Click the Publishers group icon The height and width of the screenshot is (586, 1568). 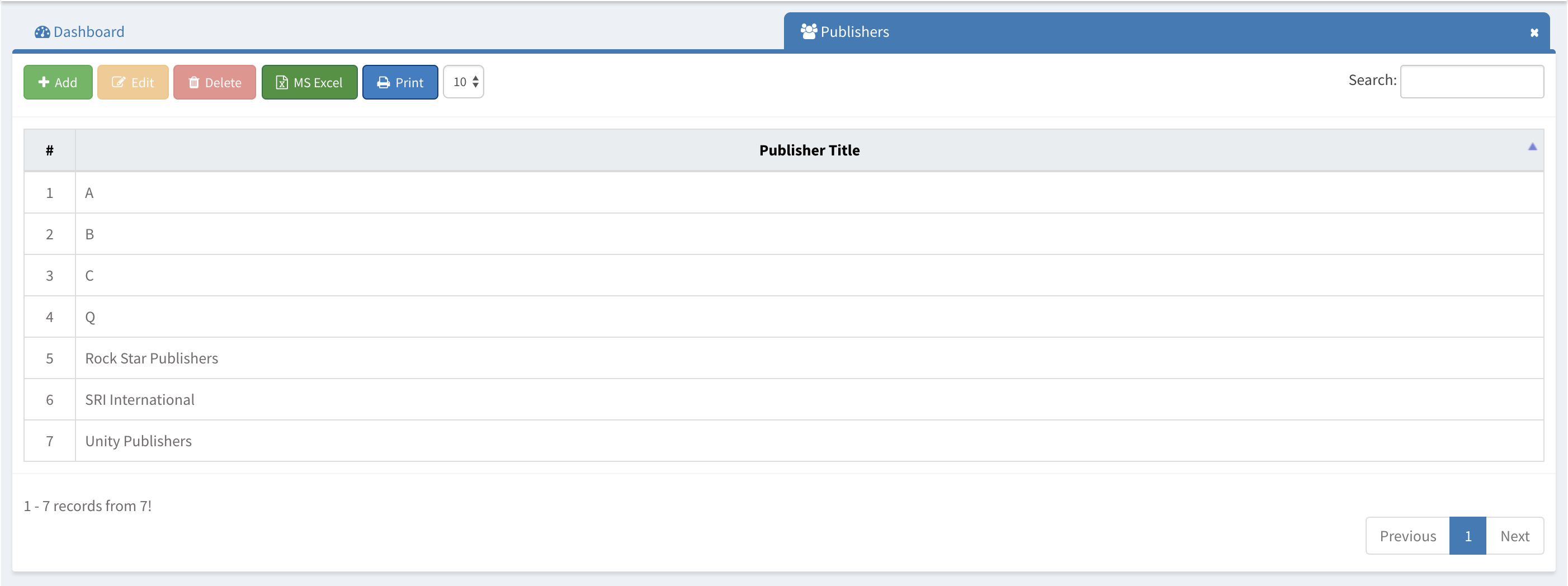[x=809, y=32]
